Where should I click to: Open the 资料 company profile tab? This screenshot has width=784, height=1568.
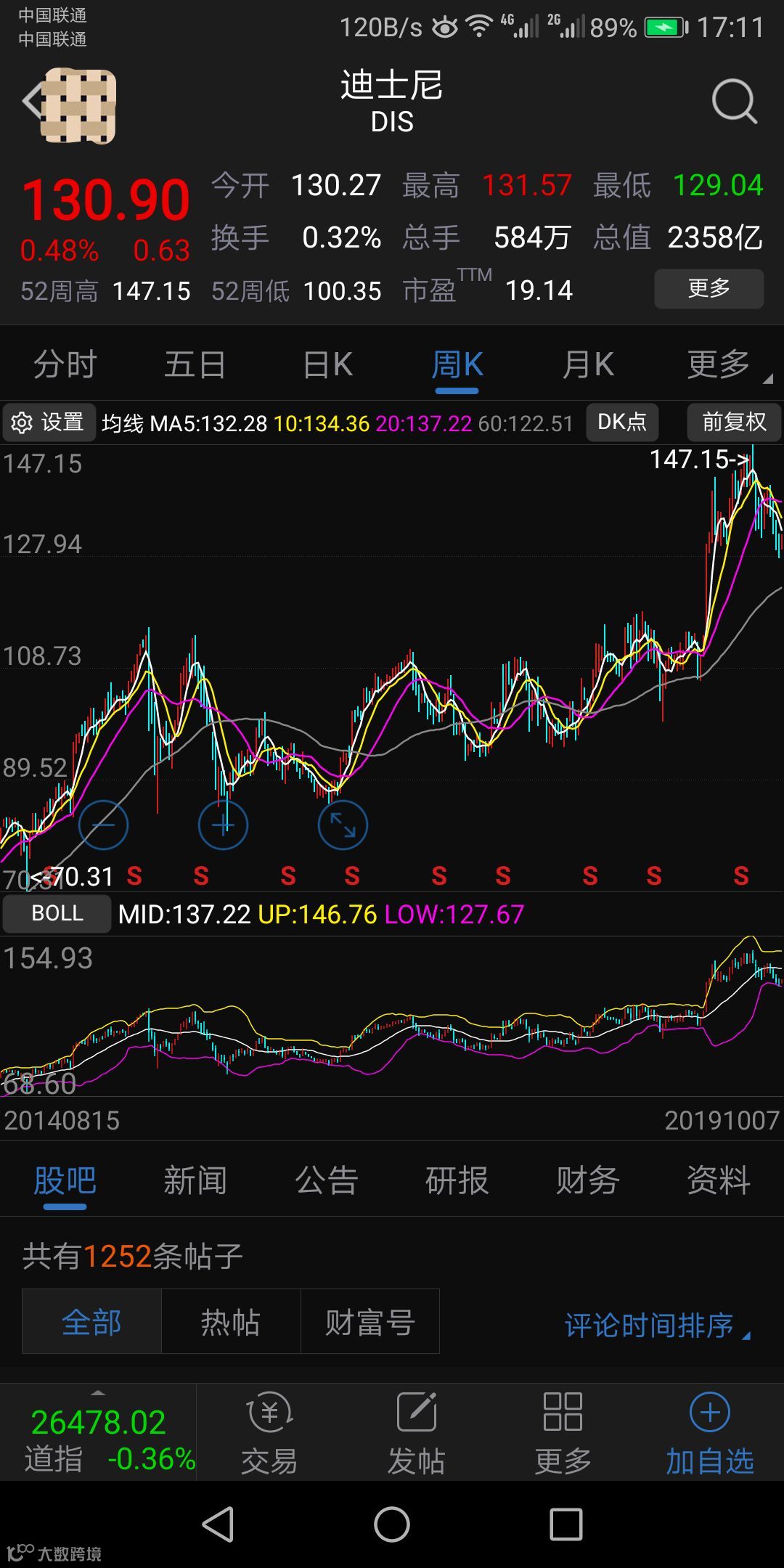(719, 1180)
